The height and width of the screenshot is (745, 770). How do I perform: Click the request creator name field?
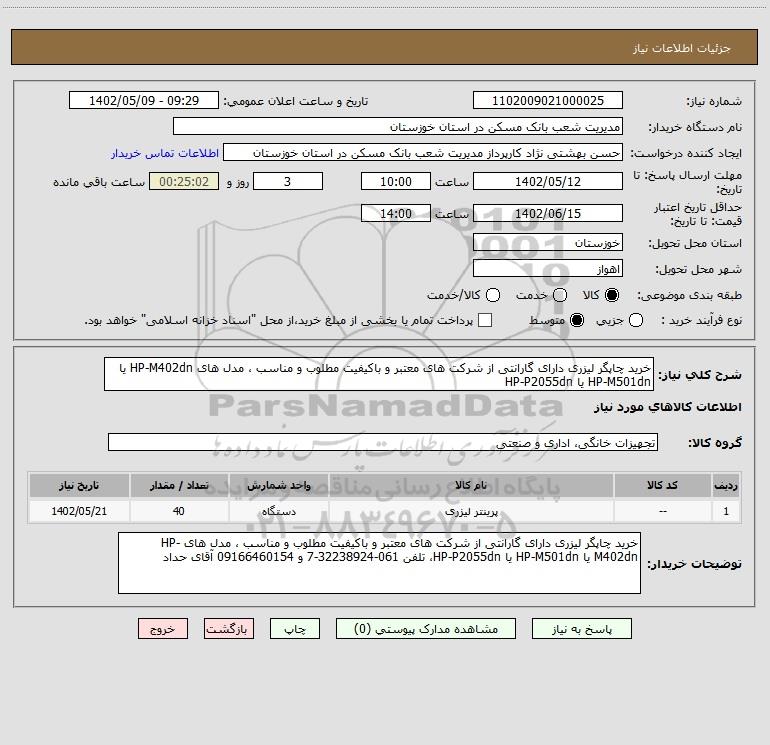(x=423, y=153)
